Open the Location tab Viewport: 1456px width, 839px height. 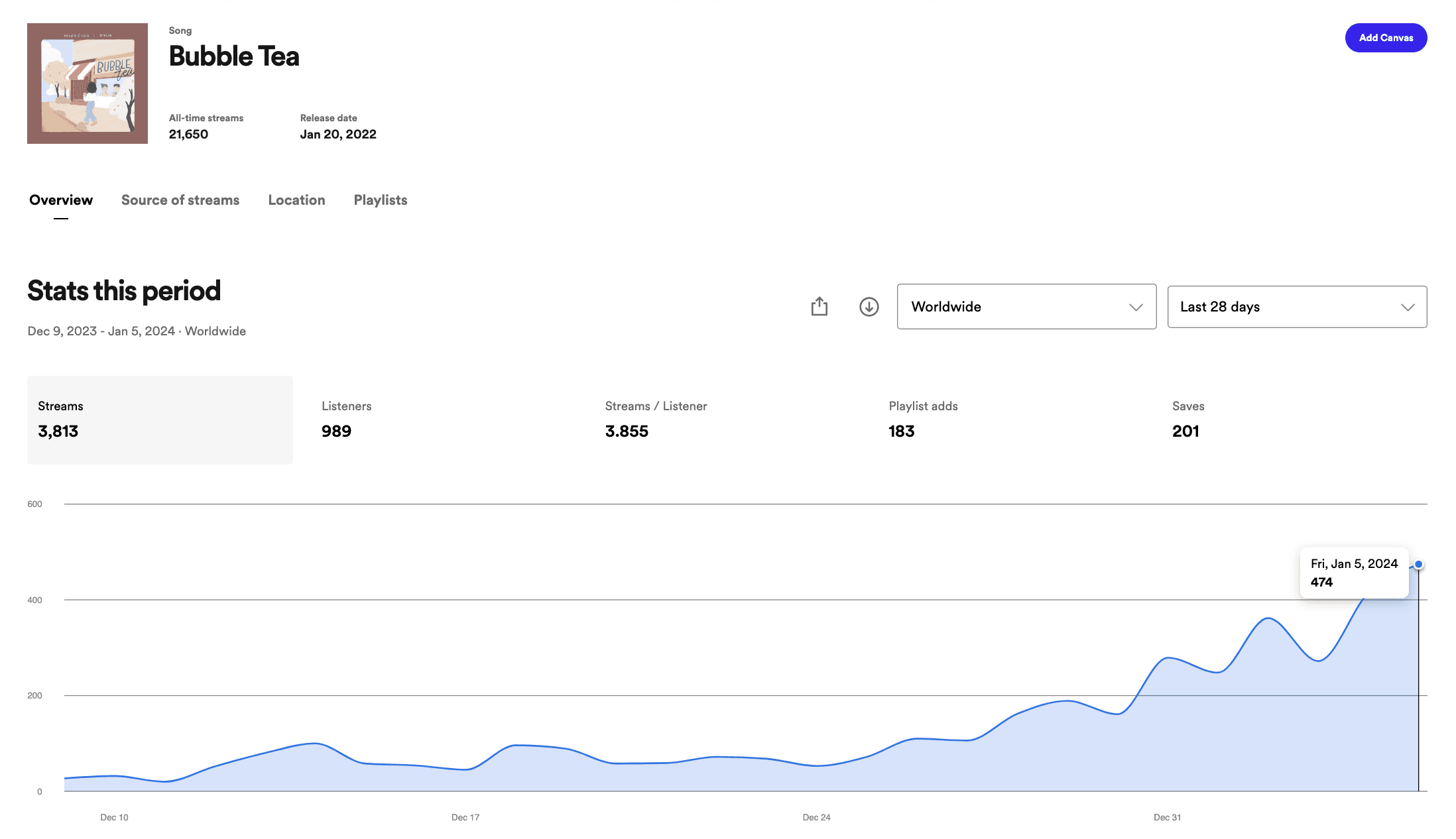pyautogui.click(x=296, y=200)
